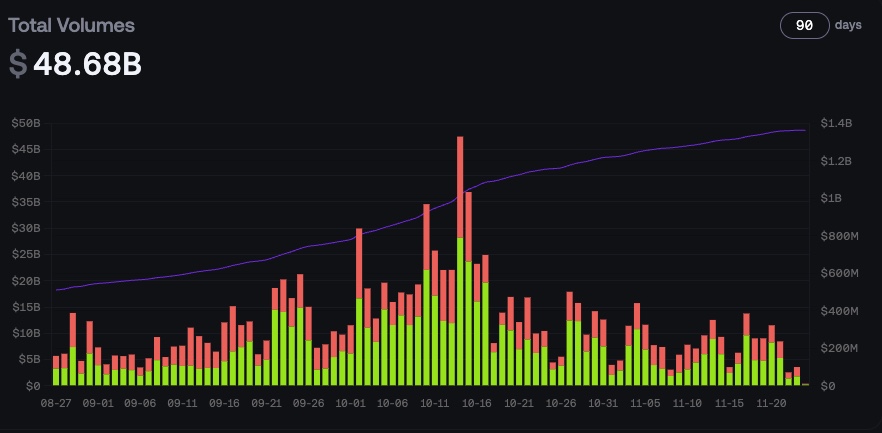Click the 90 days input field
The image size is (882, 433).
[x=804, y=26]
